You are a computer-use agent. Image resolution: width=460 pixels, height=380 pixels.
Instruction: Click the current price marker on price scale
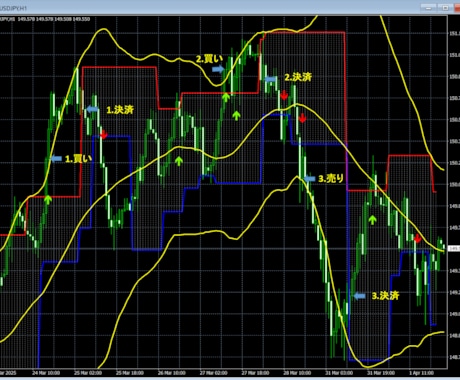tap(454, 248)
